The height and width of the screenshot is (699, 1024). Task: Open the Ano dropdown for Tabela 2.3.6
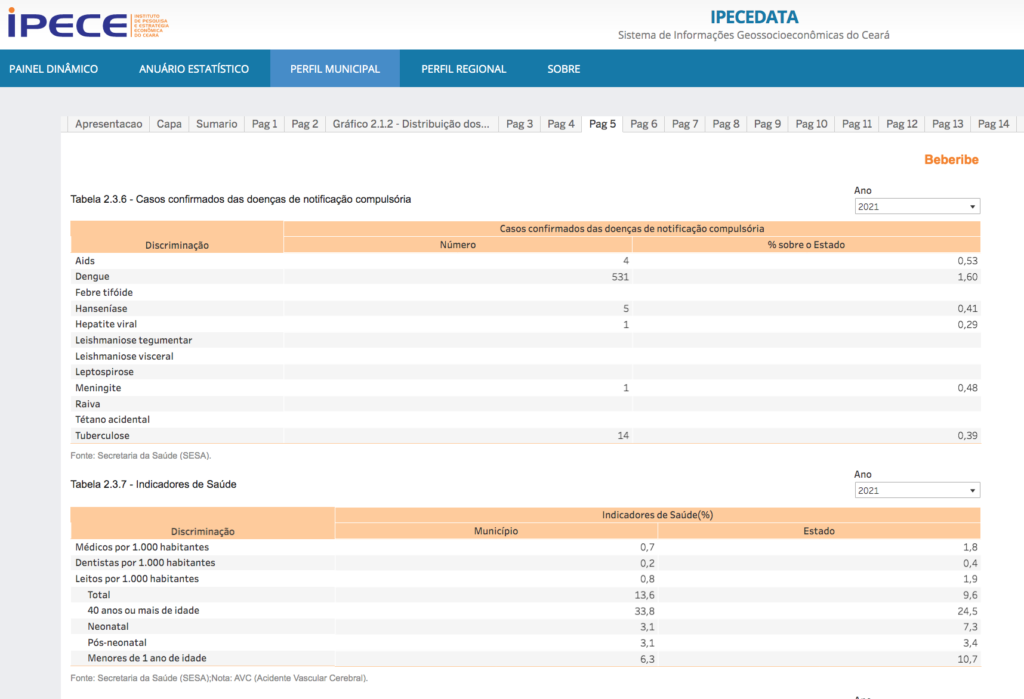tap(917, 206)
